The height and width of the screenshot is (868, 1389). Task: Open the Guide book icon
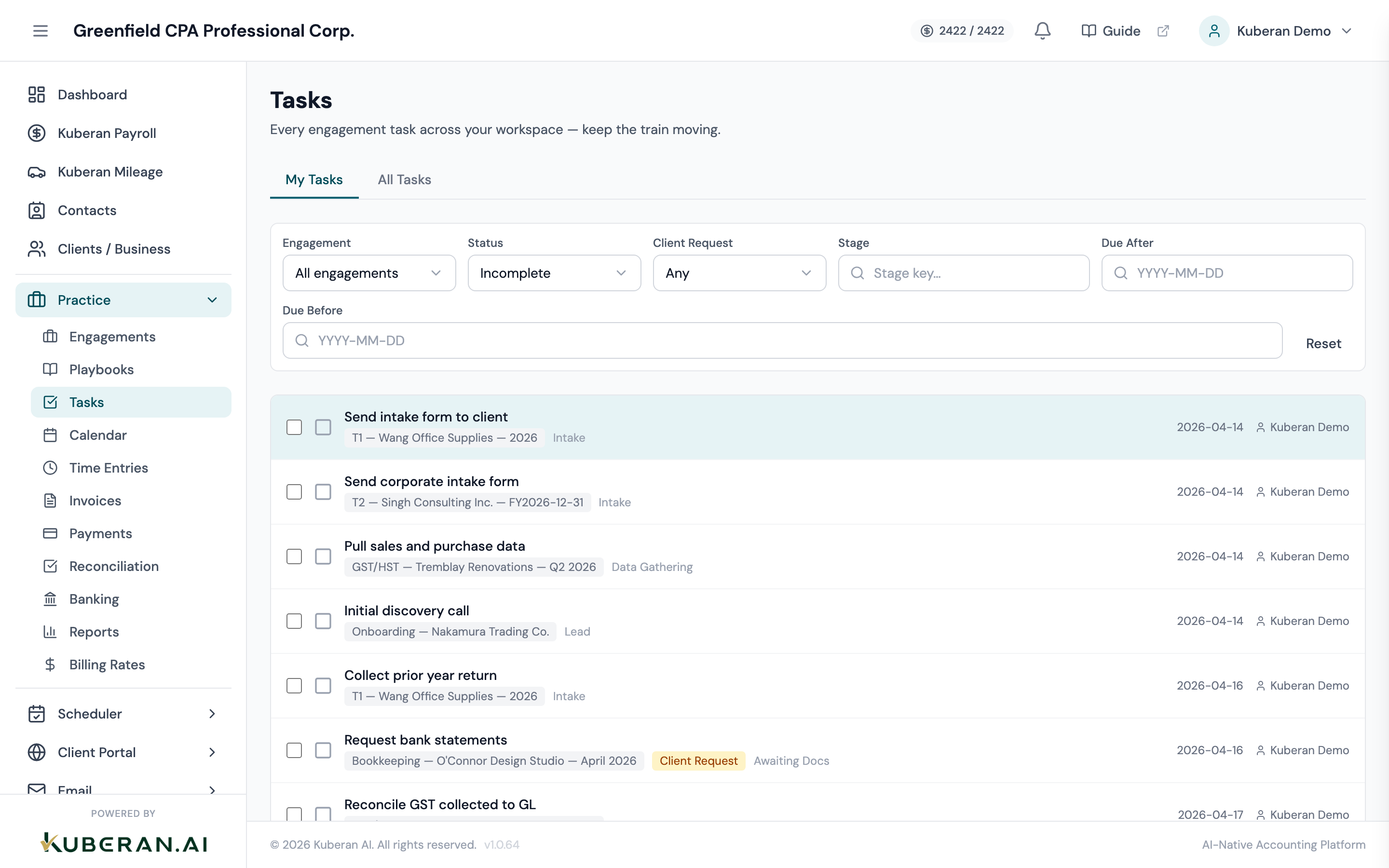point(1088,31)
